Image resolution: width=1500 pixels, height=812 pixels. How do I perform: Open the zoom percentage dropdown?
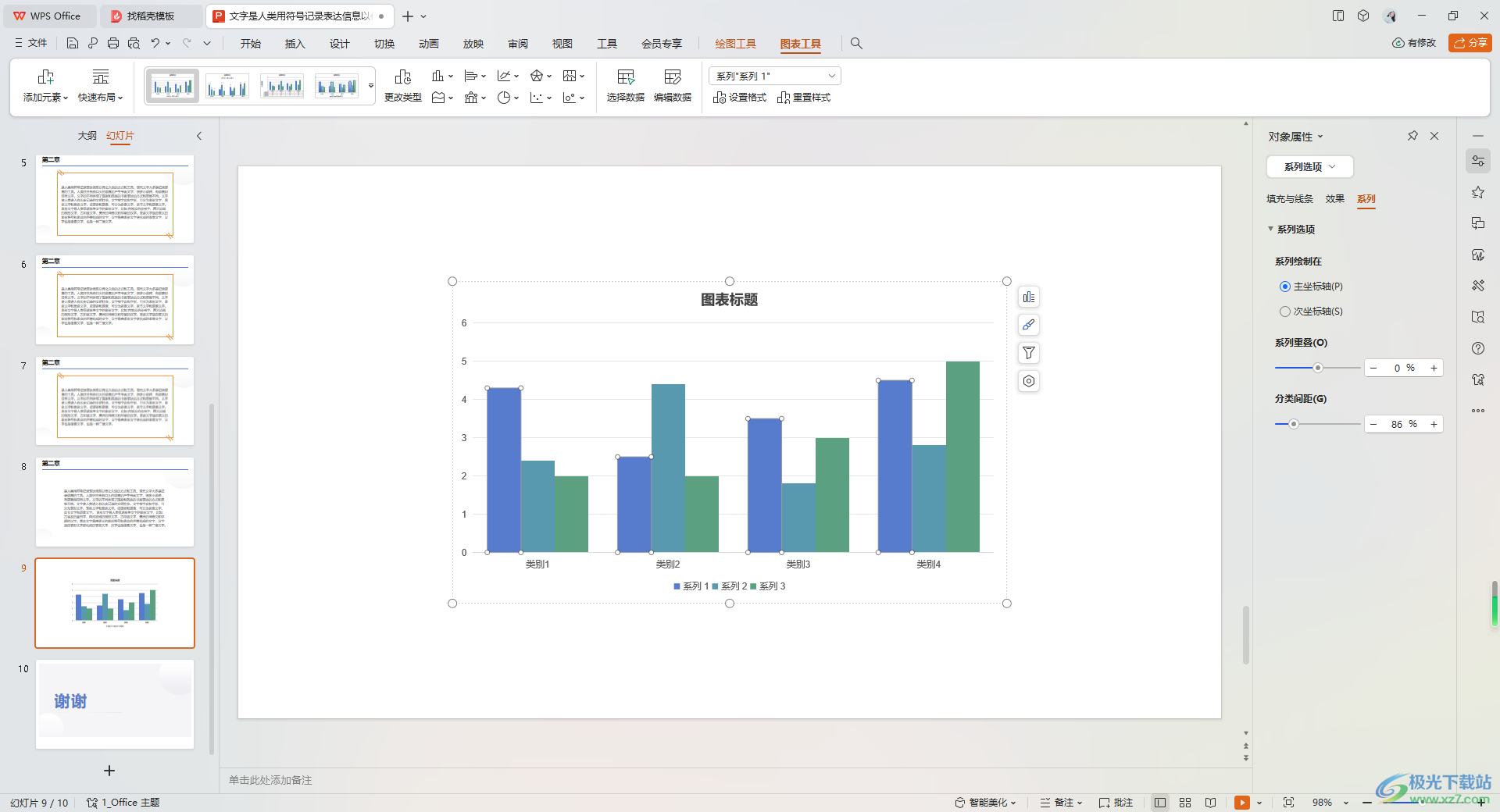coord(1346,803)
